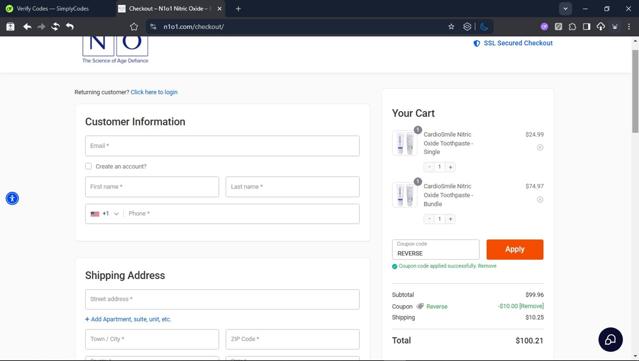Click into the Phone number field
Screen dimensions: 639x361
(242, 214)
